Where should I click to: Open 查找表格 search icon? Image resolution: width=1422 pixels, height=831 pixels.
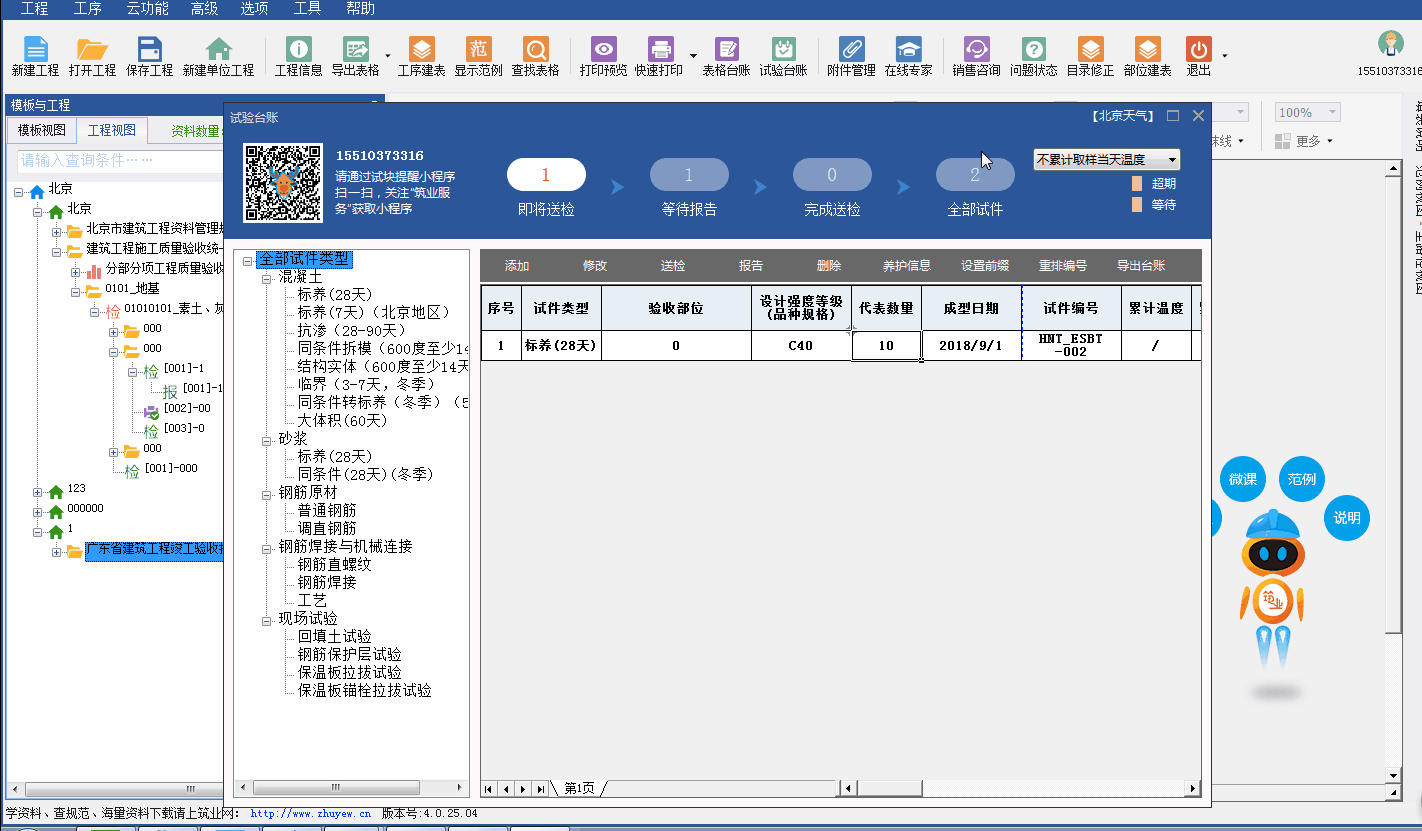535,50
